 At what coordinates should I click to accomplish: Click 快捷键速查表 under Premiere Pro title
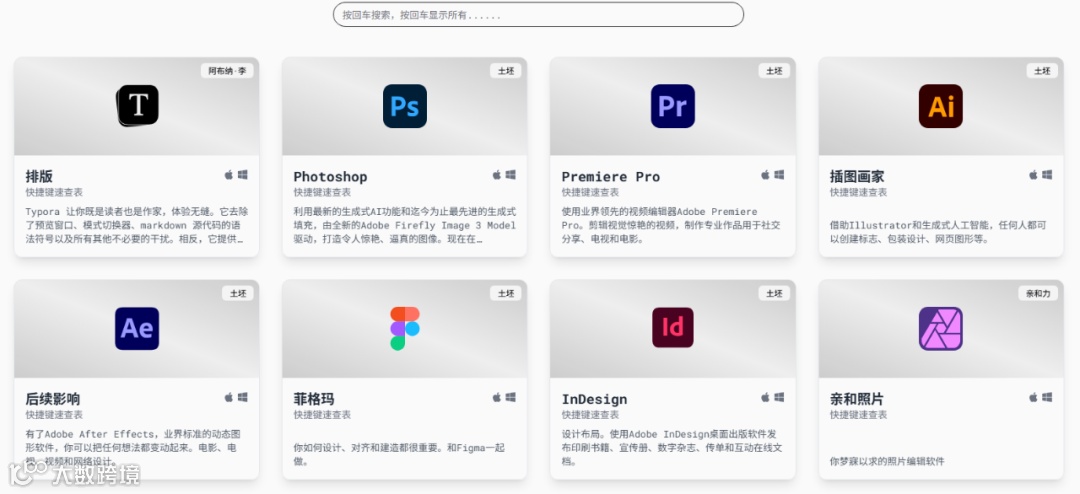tap(590, 192)
